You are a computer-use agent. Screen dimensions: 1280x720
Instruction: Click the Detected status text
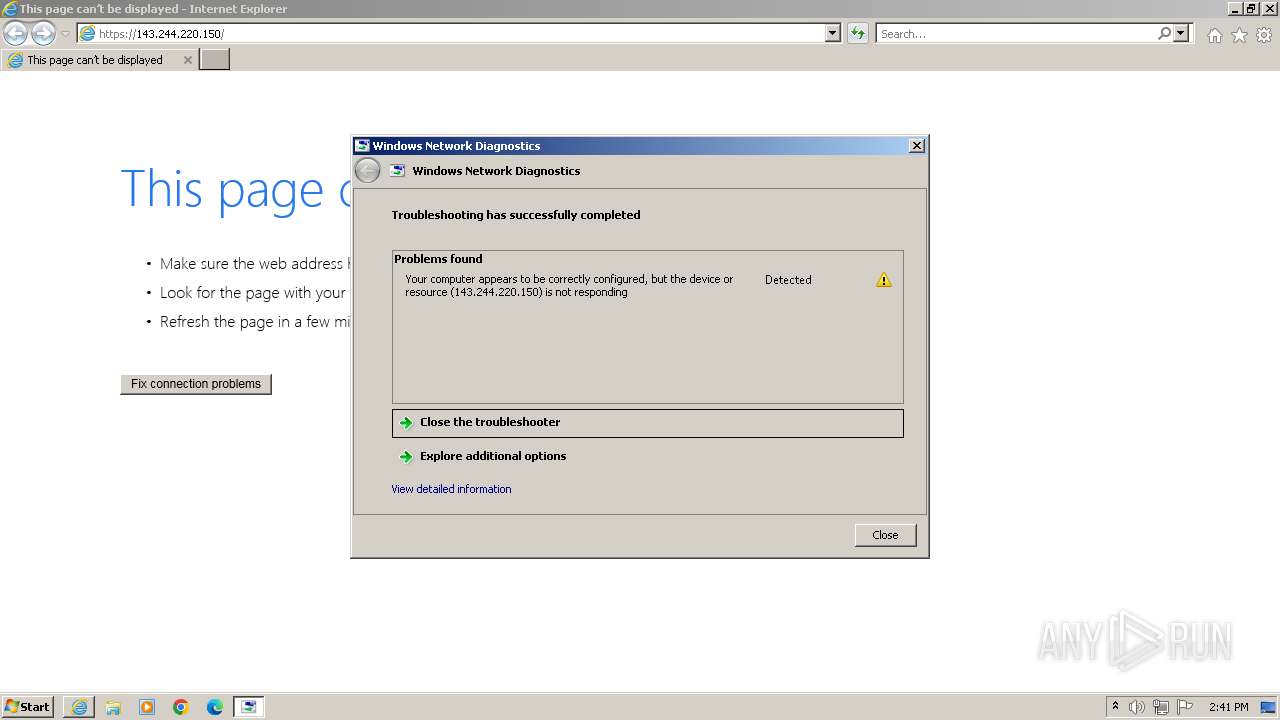click(788, 280)
